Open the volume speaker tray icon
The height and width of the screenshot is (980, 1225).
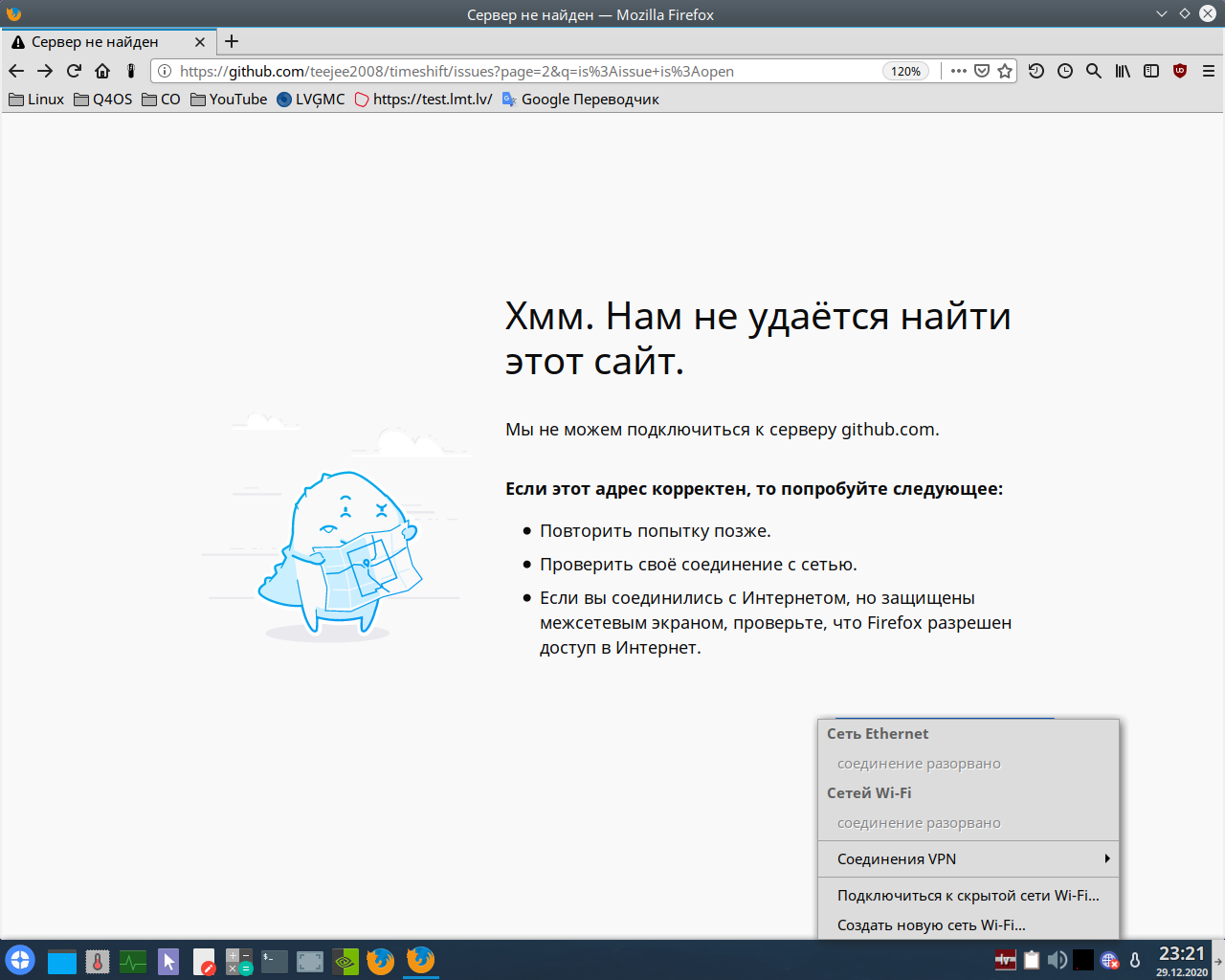[1058, 960]
